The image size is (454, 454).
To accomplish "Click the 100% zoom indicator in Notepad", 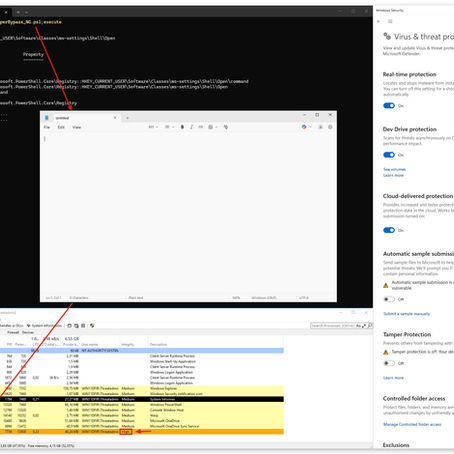I will pyautogui.click(x=236, y=298).
